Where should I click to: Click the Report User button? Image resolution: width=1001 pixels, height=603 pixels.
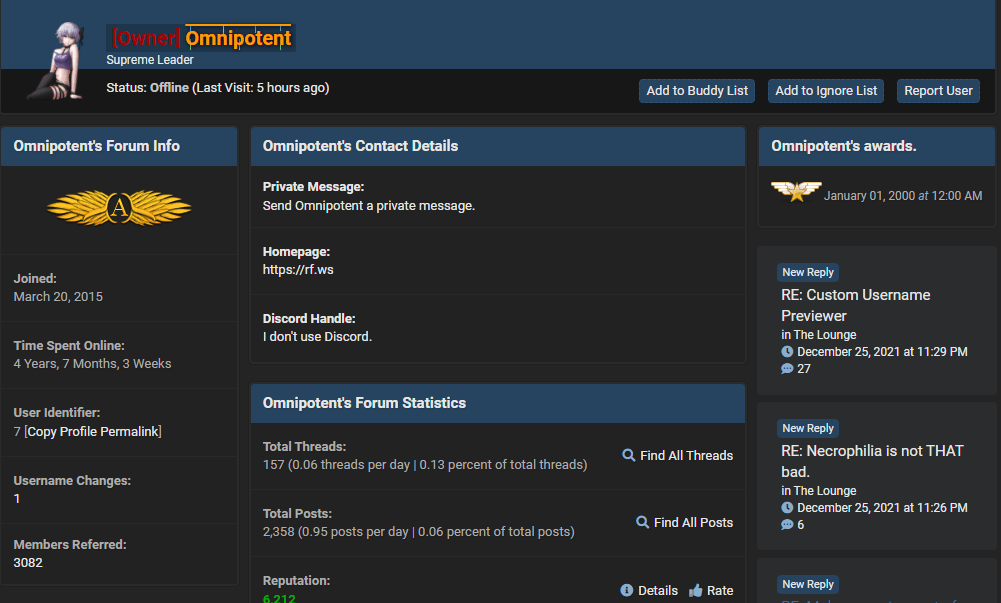tap(938, 91)
